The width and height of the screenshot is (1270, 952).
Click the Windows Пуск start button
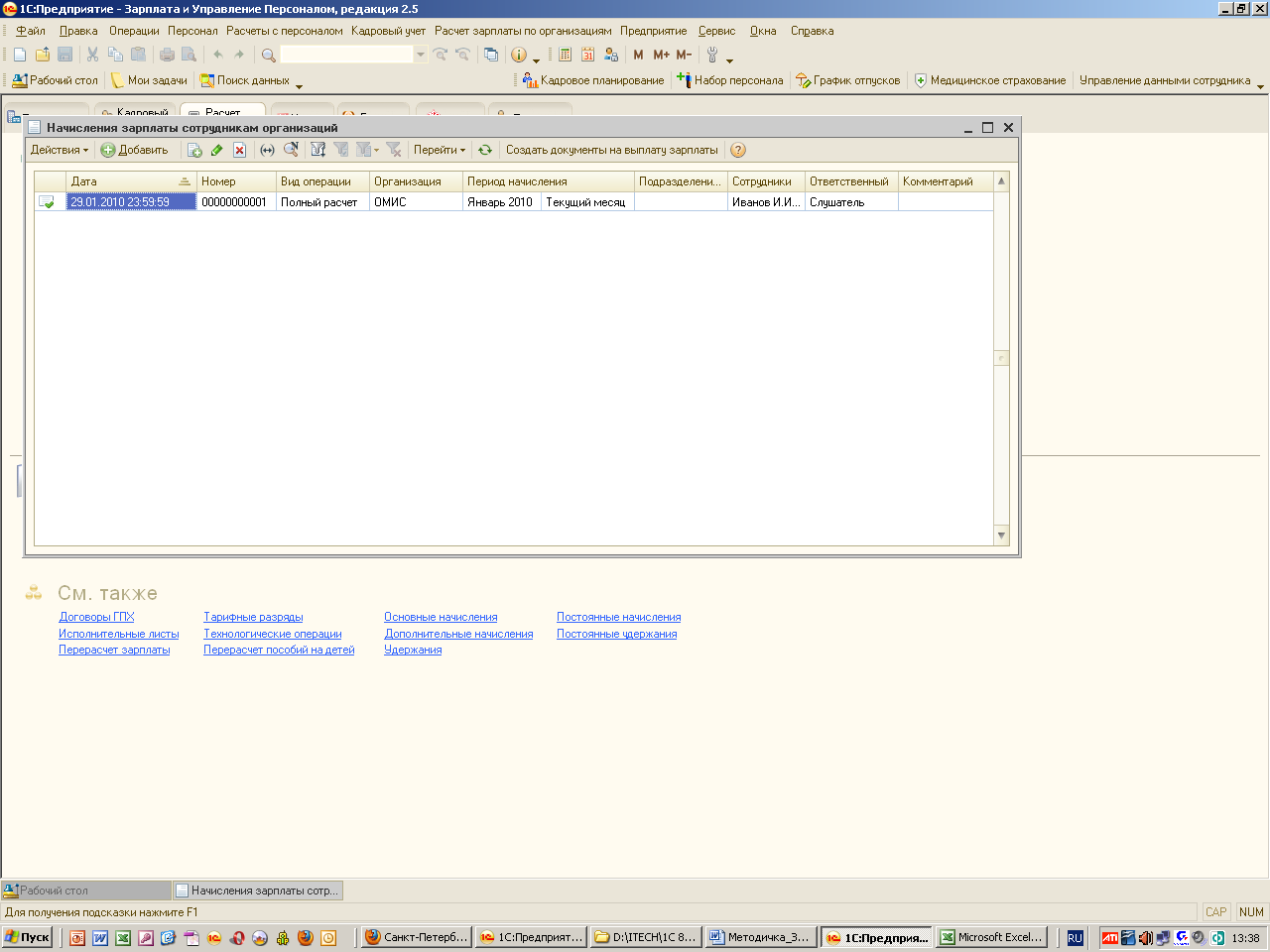(28, 937)
